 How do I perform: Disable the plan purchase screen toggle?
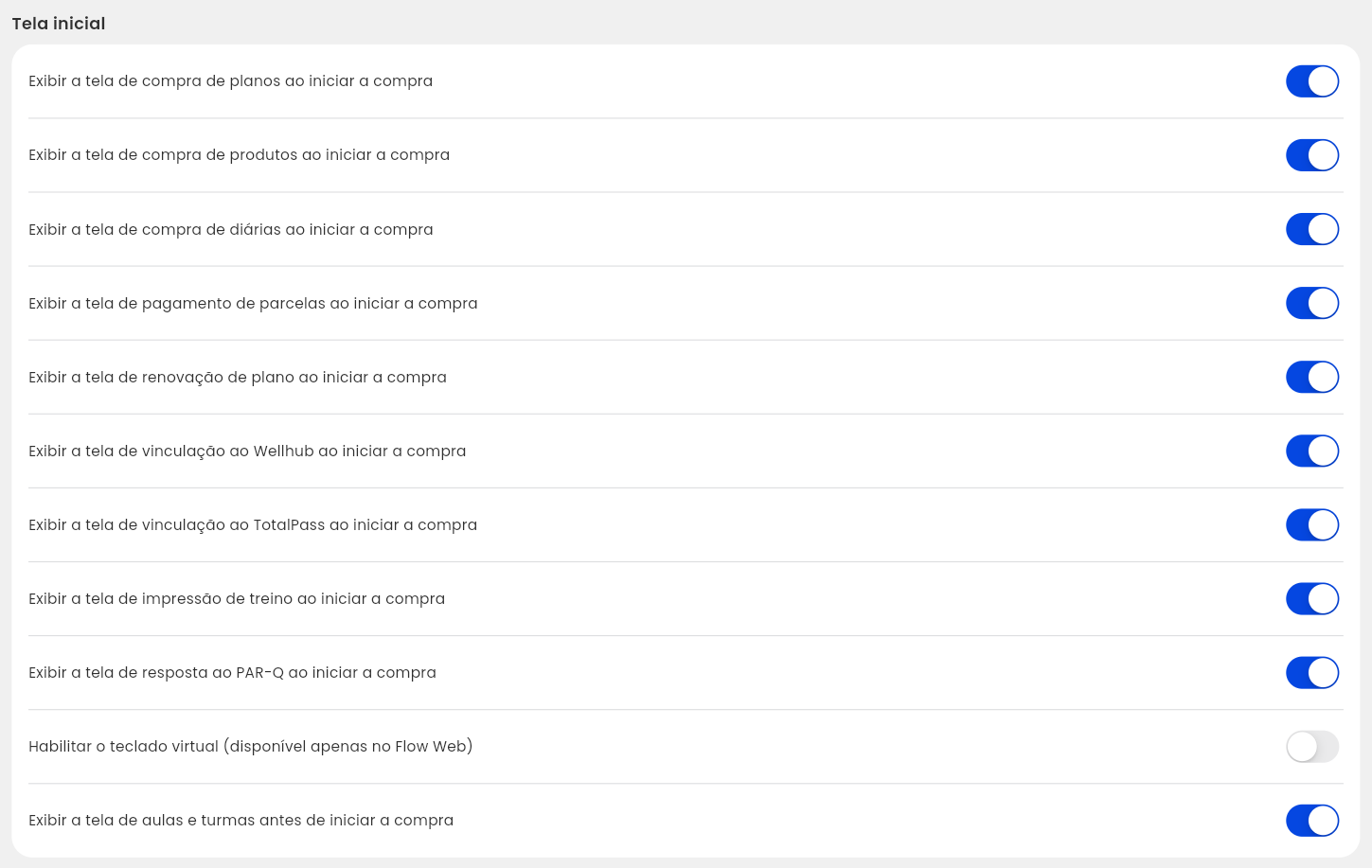1311,81
